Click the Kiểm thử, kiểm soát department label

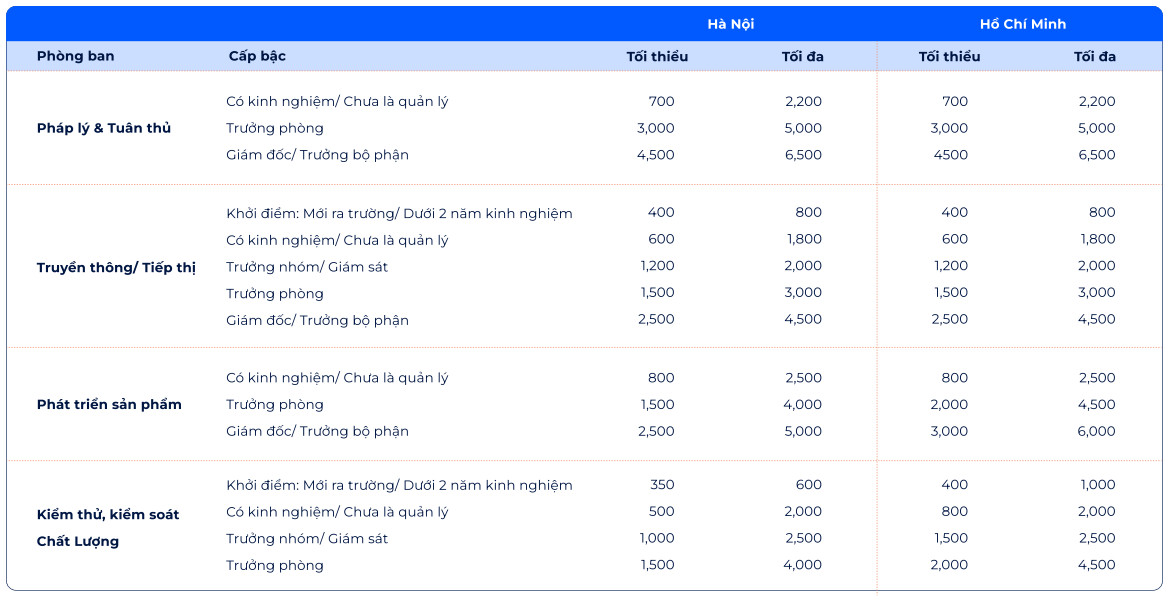point(108,515)
